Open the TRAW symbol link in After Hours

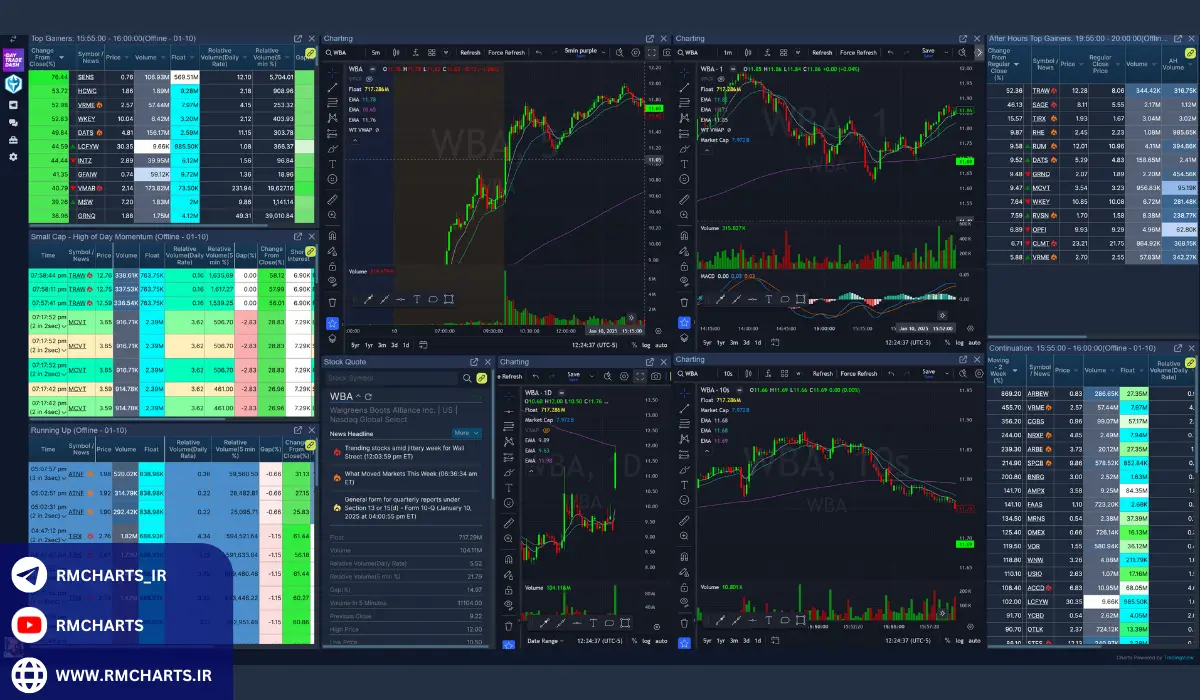[x=1041, y=90]
